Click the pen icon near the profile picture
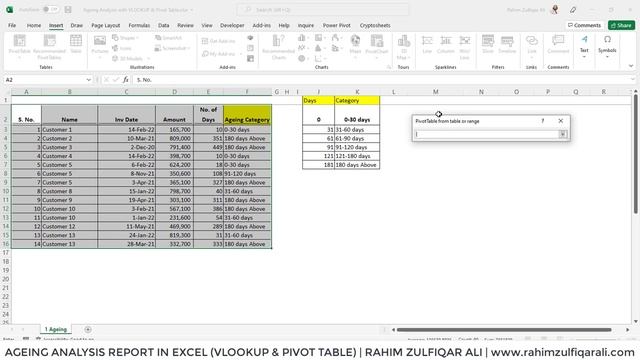 [573, 9]
